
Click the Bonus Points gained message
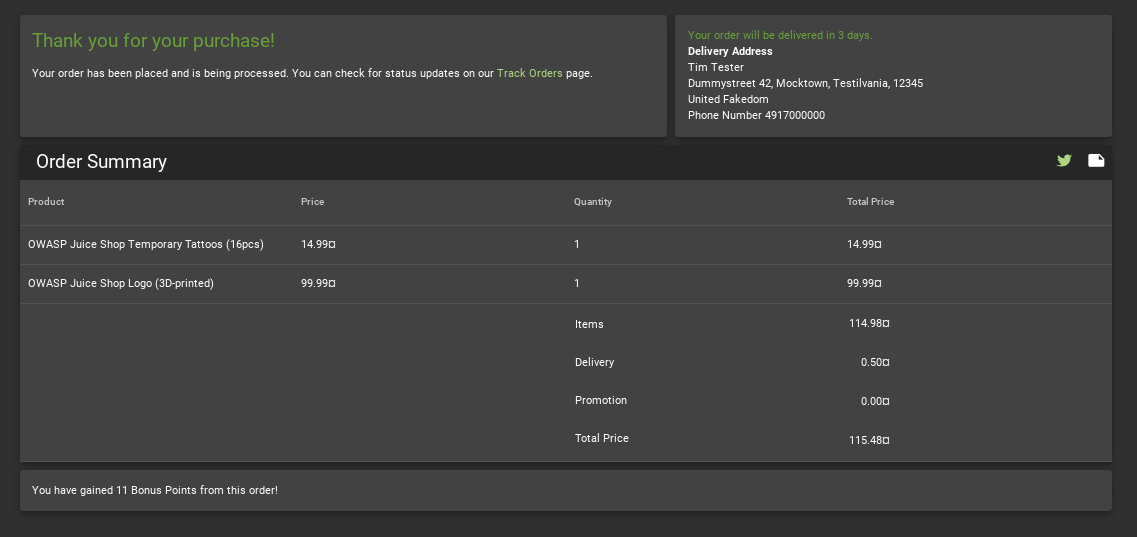[x=155, y=491]
